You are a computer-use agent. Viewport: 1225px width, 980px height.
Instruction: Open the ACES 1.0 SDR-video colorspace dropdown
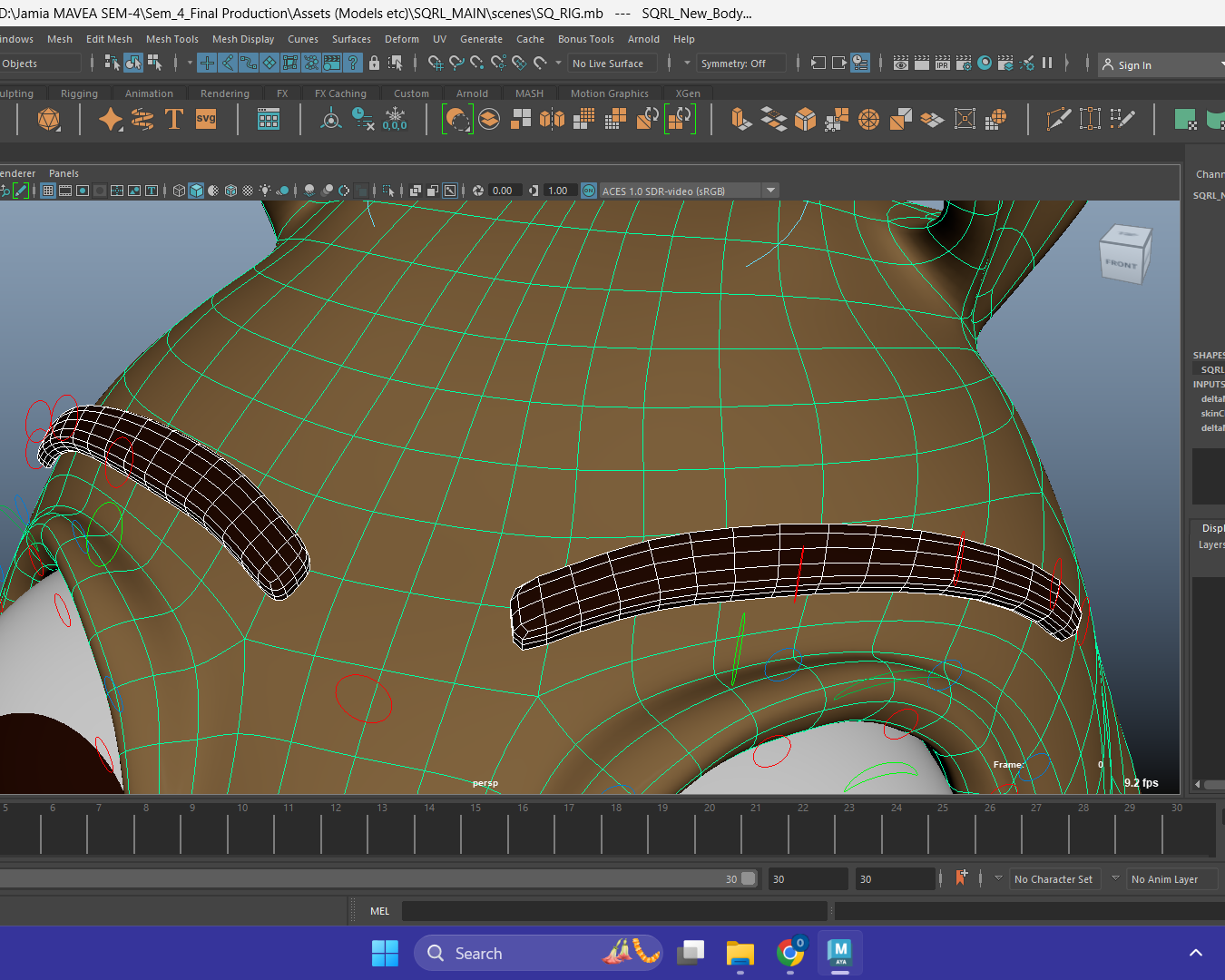770,190
